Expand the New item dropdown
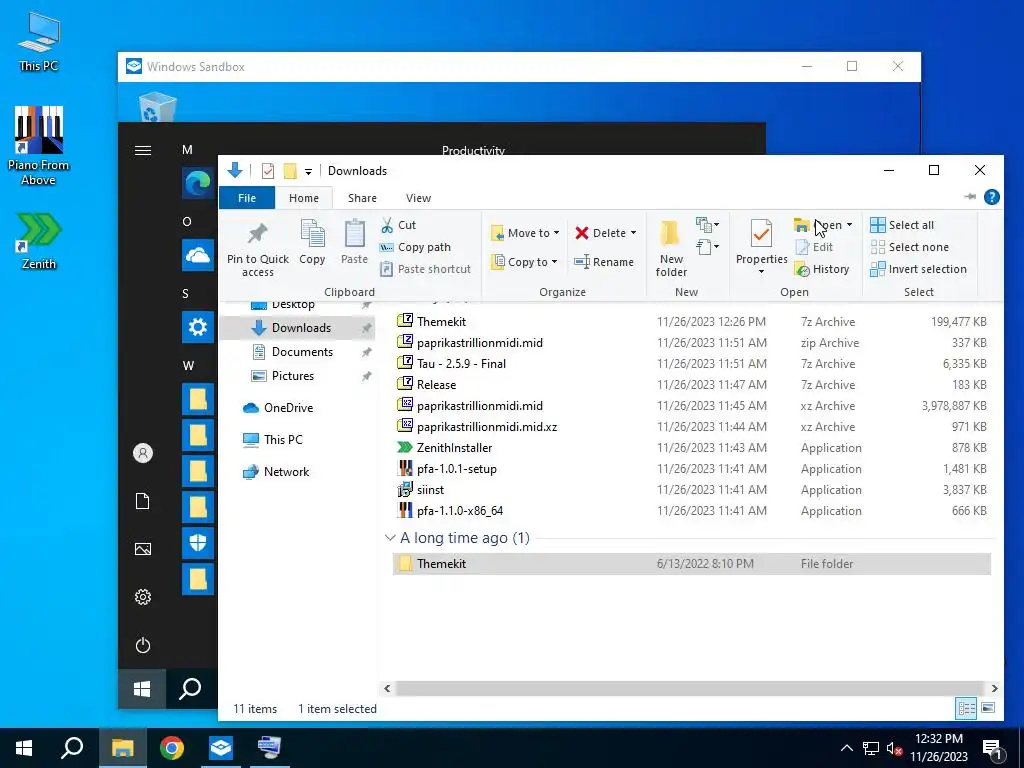This screenshot has width=1024, height=768. [x=707, y=225]
